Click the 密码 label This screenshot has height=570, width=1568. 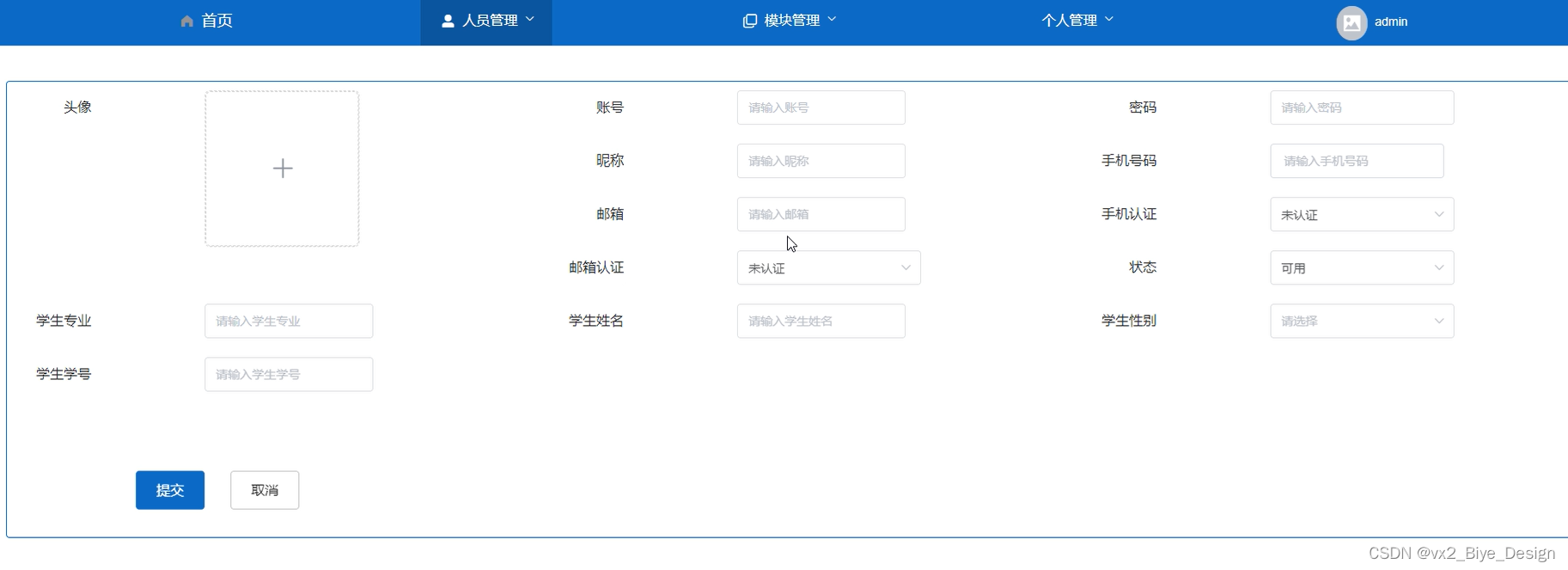[1143, 107]
